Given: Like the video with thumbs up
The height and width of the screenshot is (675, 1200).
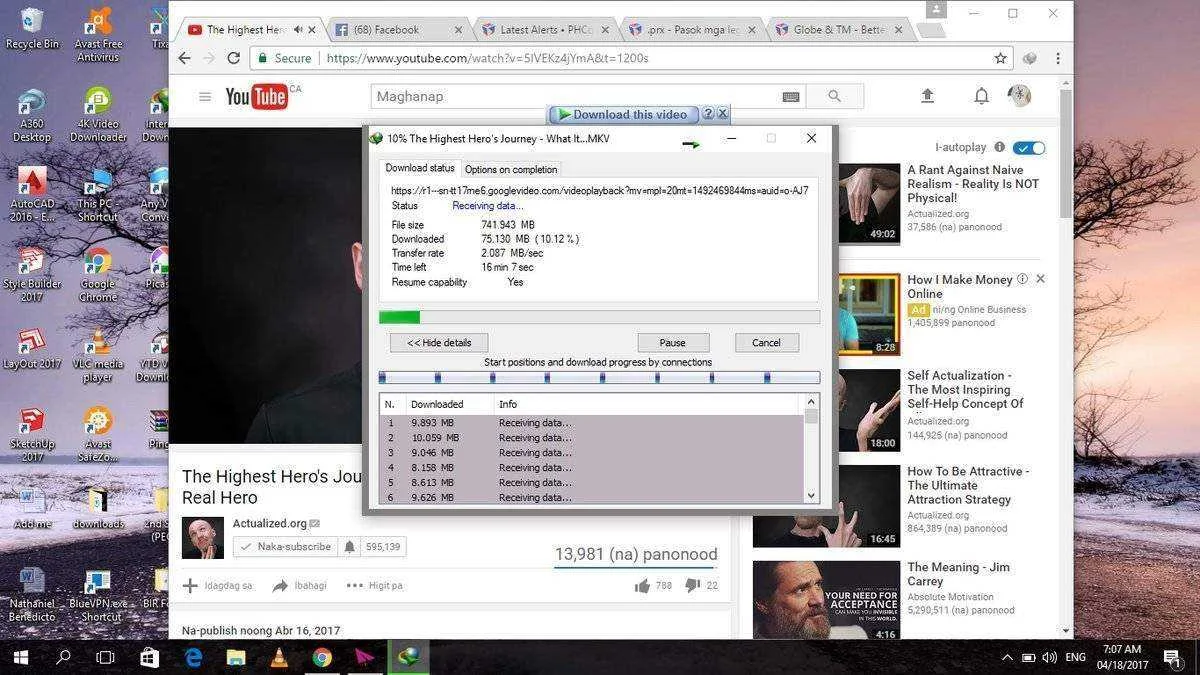Looking at the screenshot, I should (x=642, y=585).
